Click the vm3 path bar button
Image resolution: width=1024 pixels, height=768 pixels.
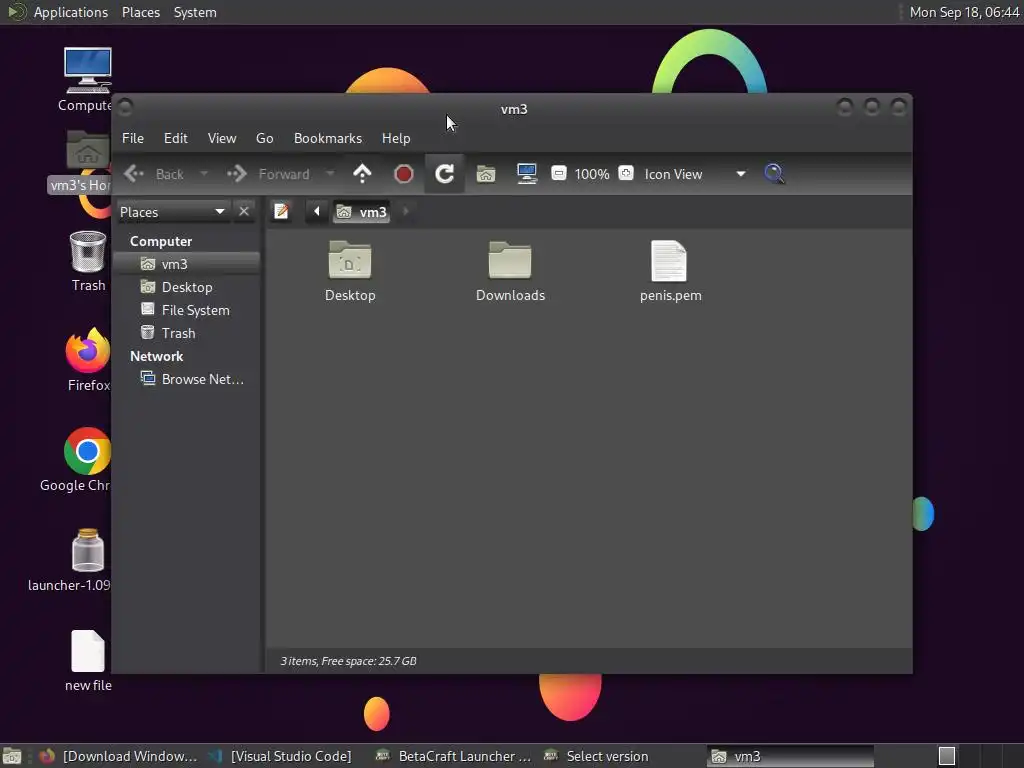tap(362, 212)
